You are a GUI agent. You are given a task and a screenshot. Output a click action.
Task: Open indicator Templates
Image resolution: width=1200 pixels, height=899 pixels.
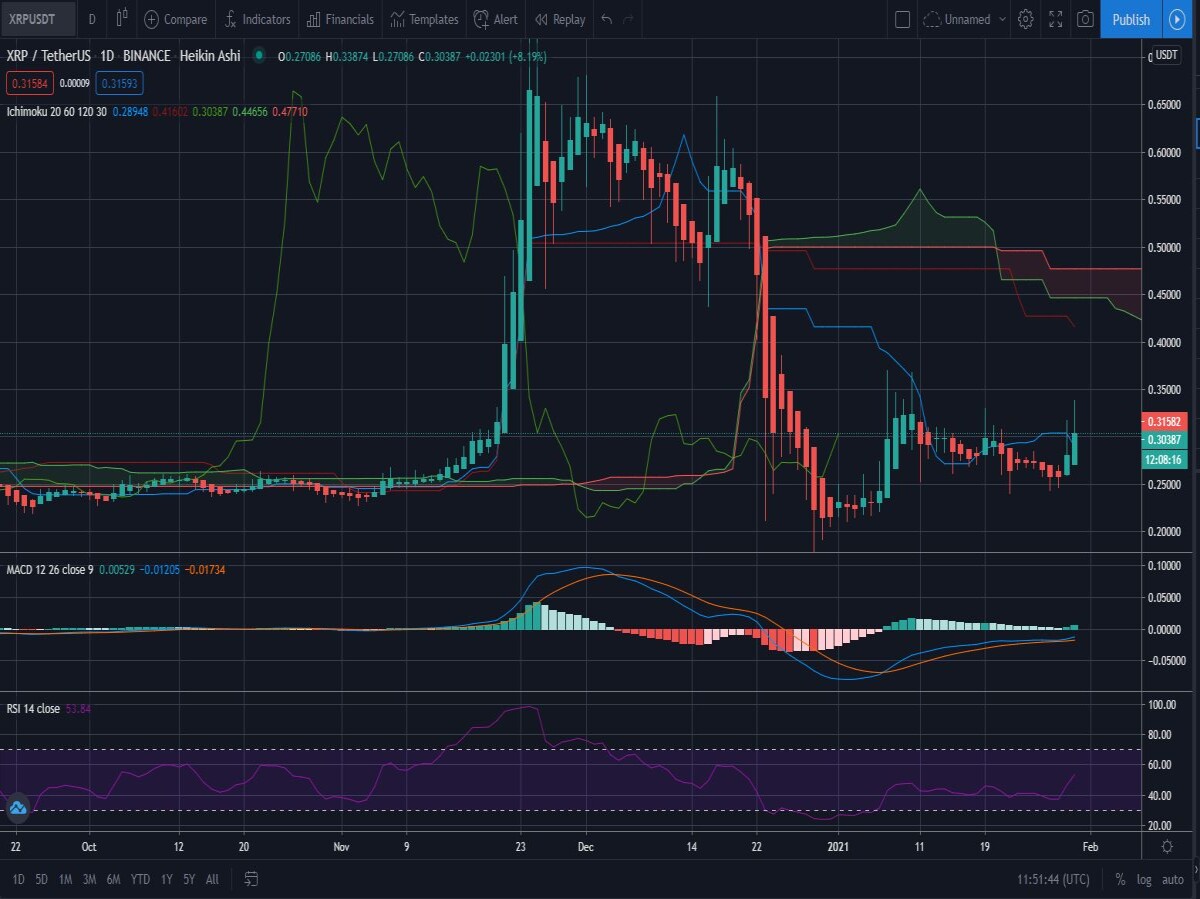pyautogui.click(x=424, y=19)
